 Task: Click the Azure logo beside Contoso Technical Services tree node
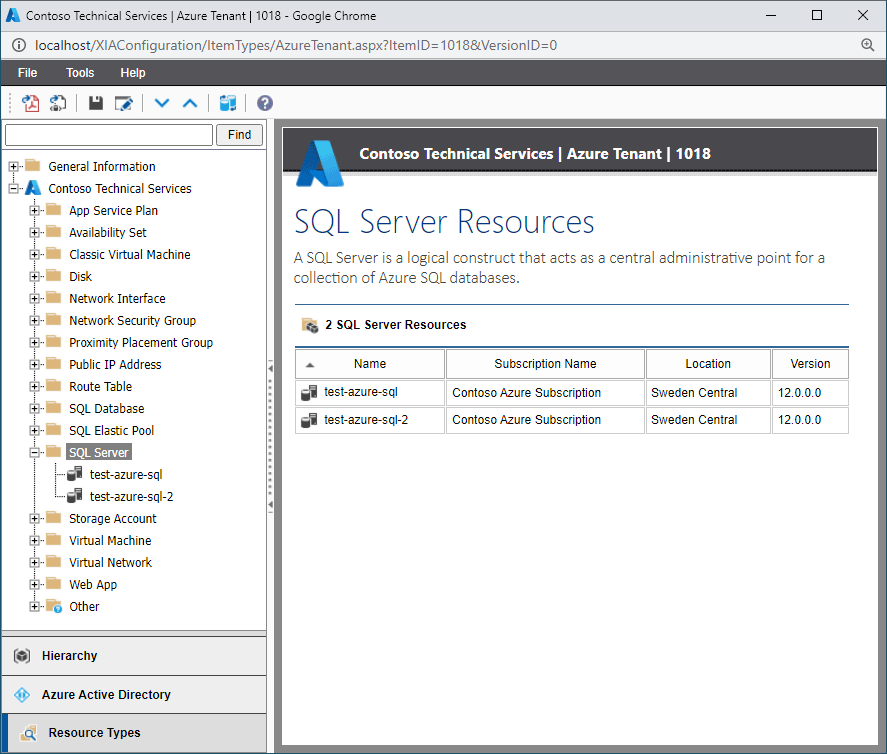(33, 188)
